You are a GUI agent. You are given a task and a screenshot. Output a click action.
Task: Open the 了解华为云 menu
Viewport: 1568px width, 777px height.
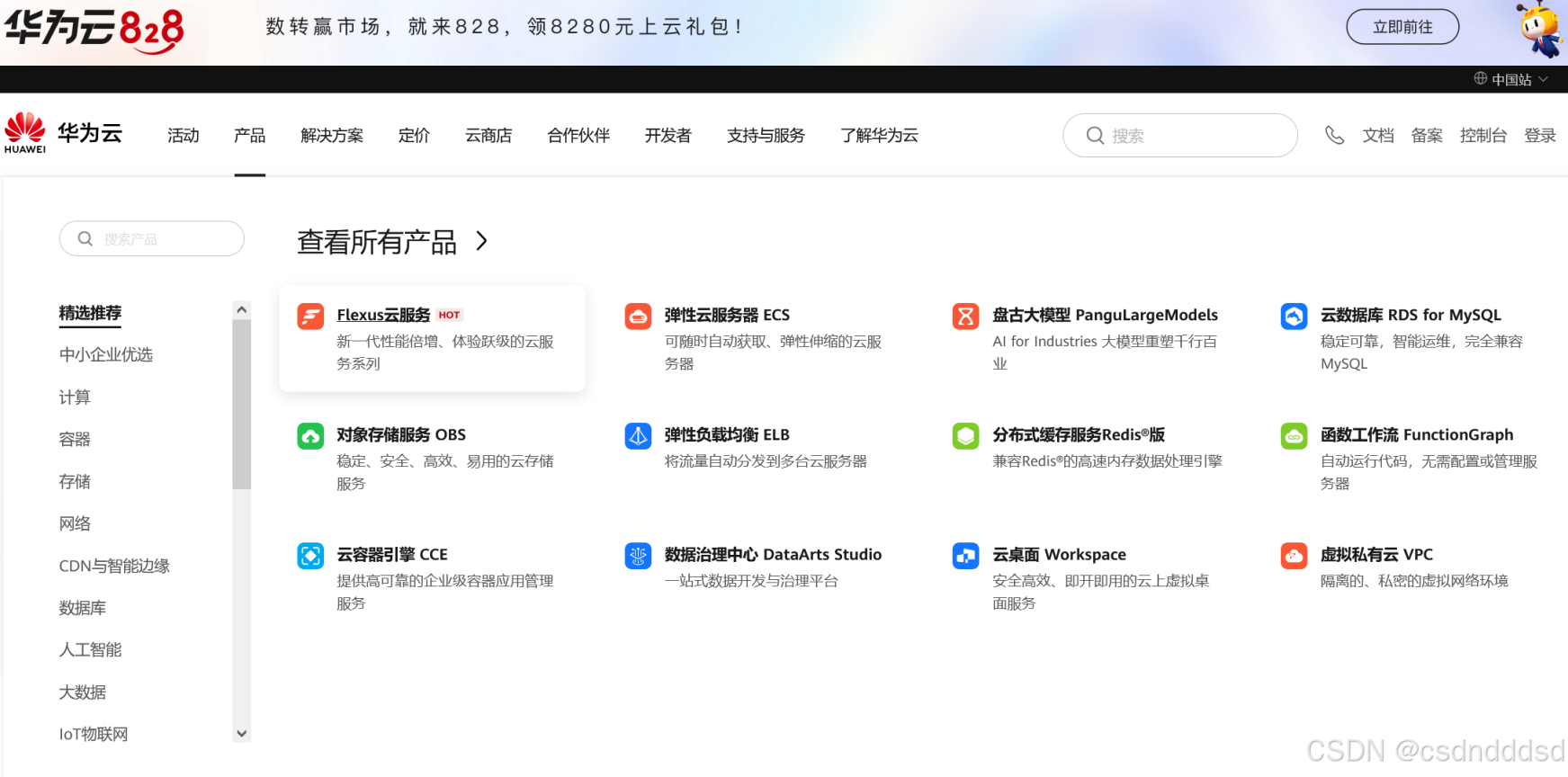[x=879, y=136]
